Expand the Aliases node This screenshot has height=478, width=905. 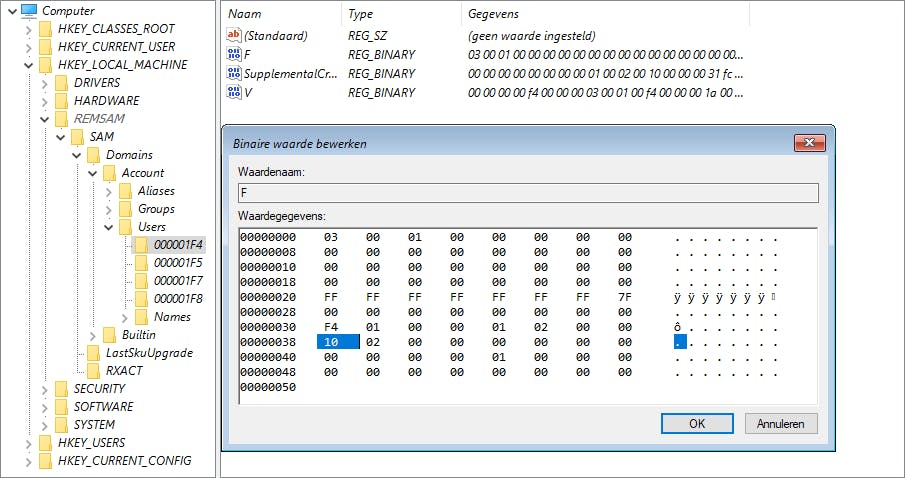pyautogui.click(x=109, y=191)
